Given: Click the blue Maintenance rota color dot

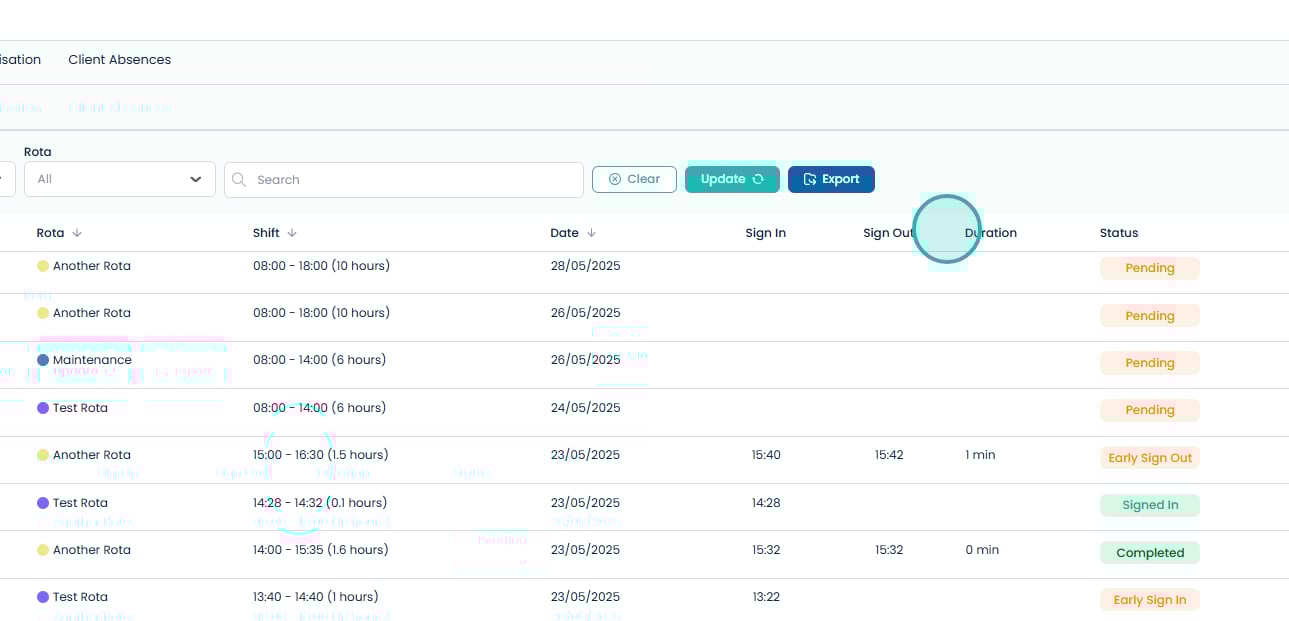Looking at the screenshot, I should (x=43, y=360).
